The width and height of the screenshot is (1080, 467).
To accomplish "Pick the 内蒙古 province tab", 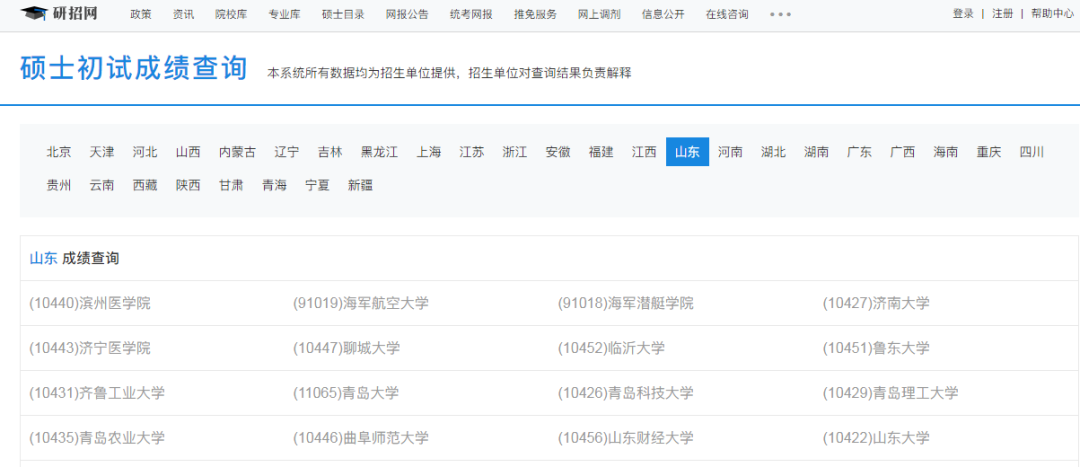I will point(237,152).
